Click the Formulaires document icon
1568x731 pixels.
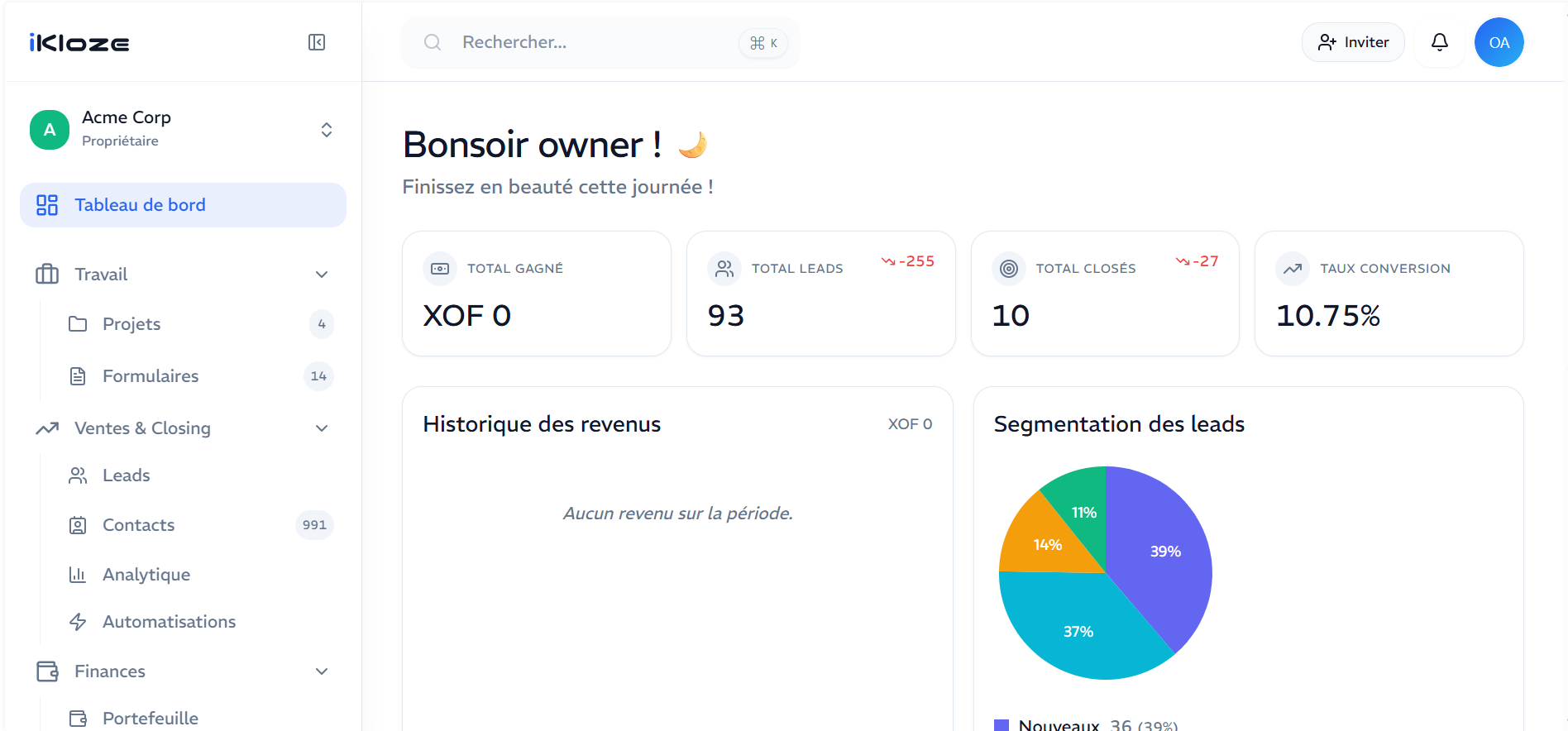(x=78, y=376)
